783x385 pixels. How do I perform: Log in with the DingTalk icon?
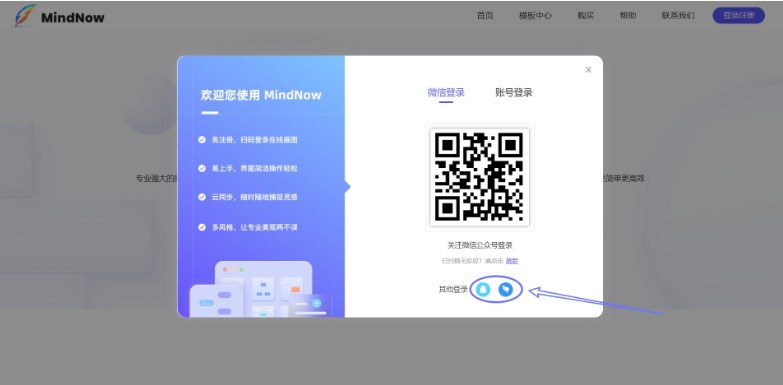(506, 289)
